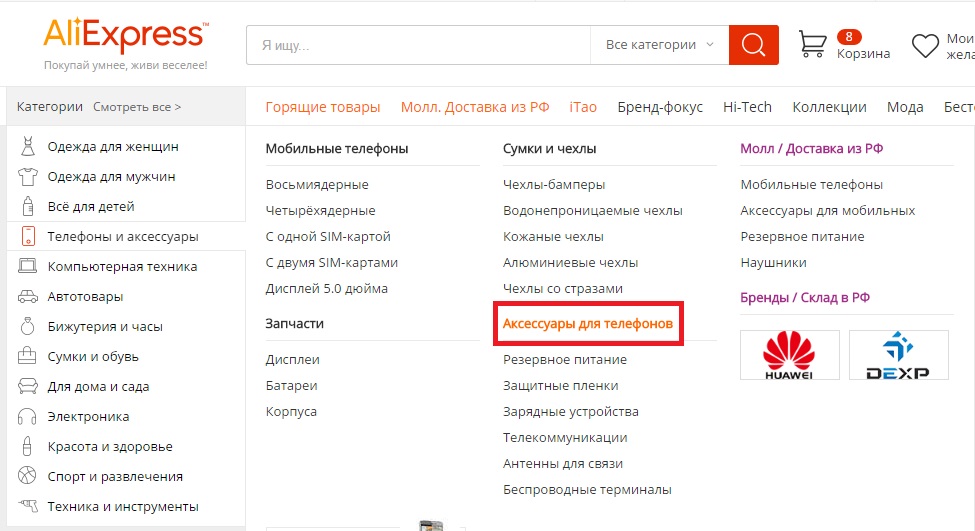Screen dimensions: 975x531
Task: Select Всё для детей category
Action: click(91, 206)
